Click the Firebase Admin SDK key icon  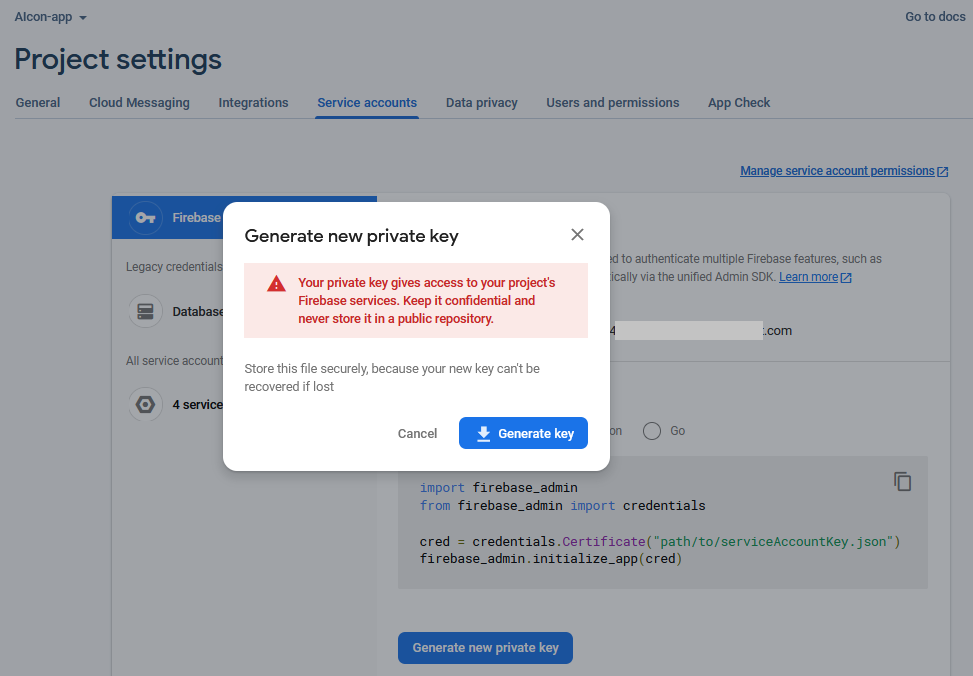point(146,217)
